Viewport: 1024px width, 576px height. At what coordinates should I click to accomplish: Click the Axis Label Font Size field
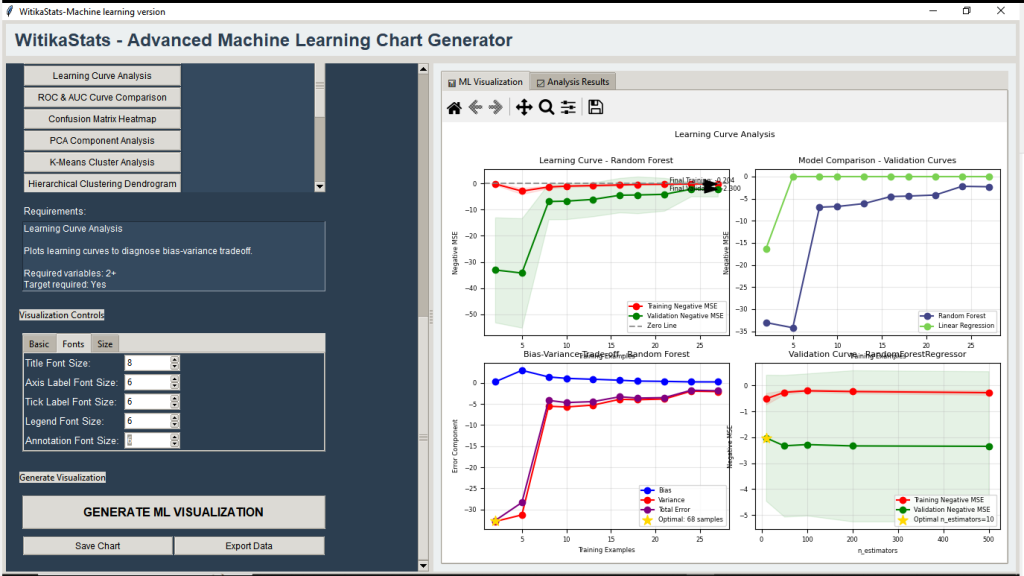[147, 383]
